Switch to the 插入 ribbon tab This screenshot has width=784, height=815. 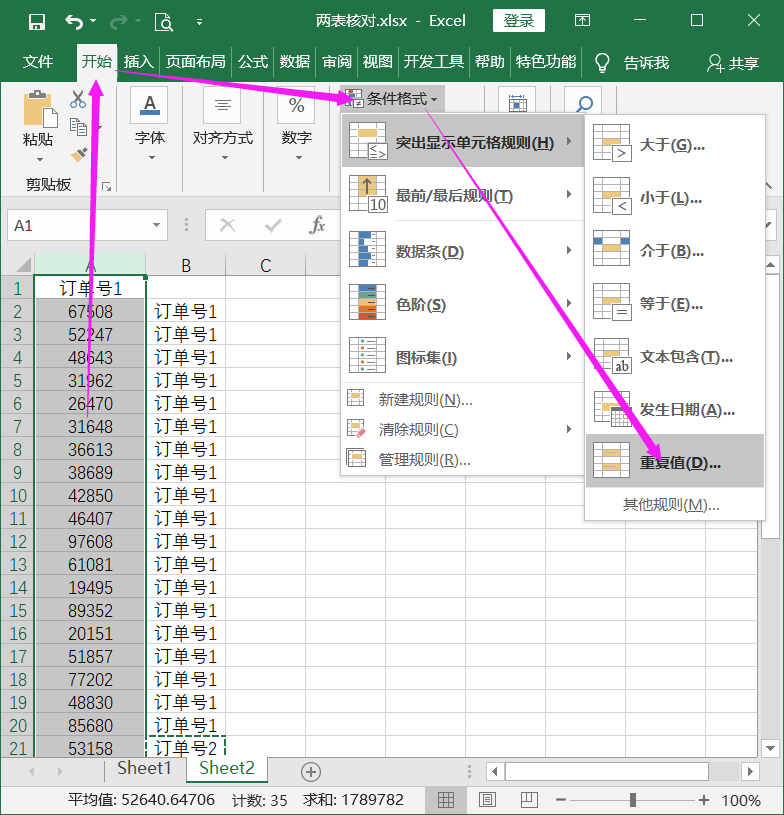[x=138, y=62]
